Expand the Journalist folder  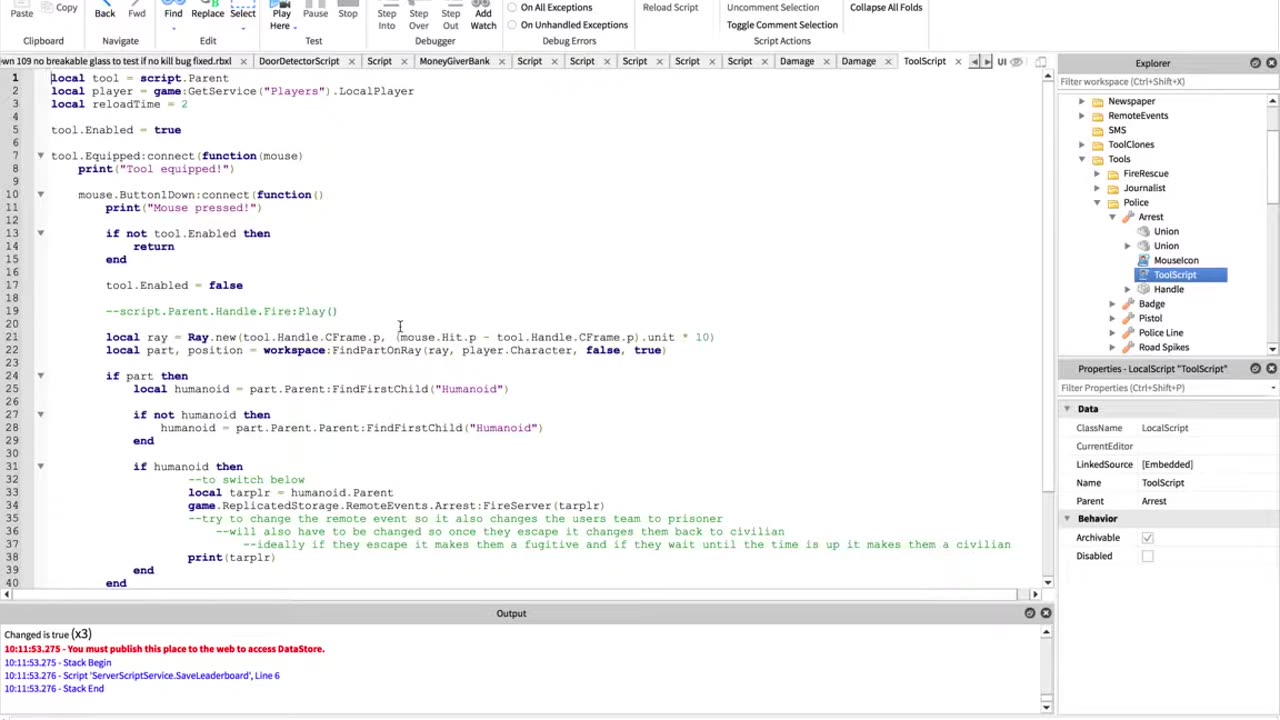[1097, 188]
